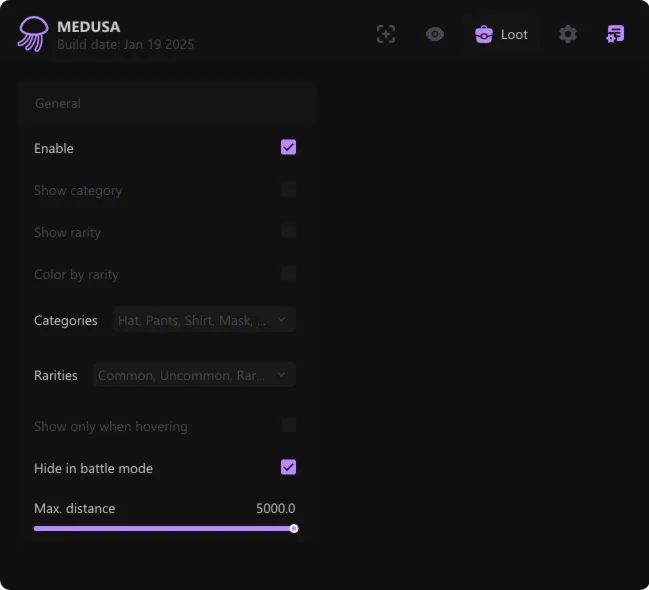The height and width of the screenshot is (590, 649).
Task: Click the 5000.0 distance value
Action: 275,508
